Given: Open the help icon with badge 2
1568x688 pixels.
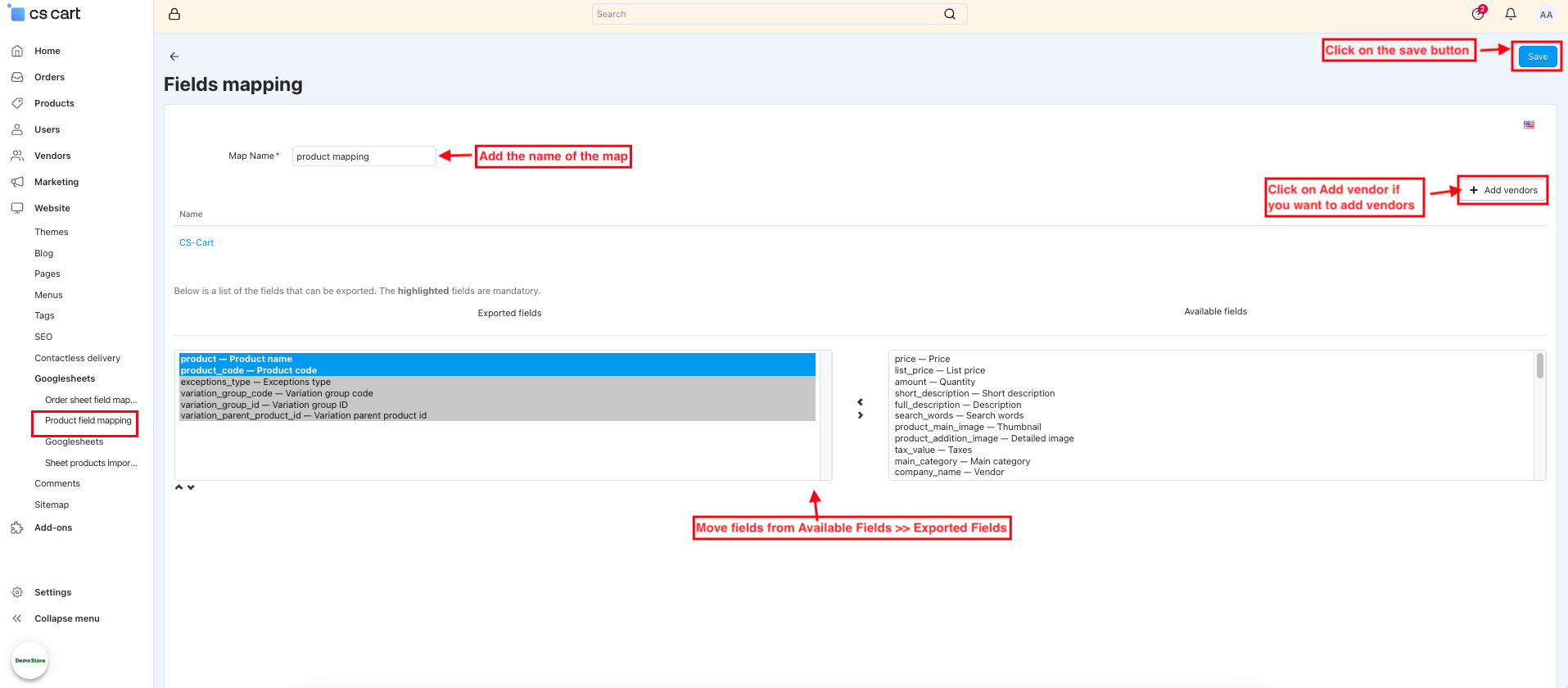Looking at the screenshot, I should pos(1478,13).
